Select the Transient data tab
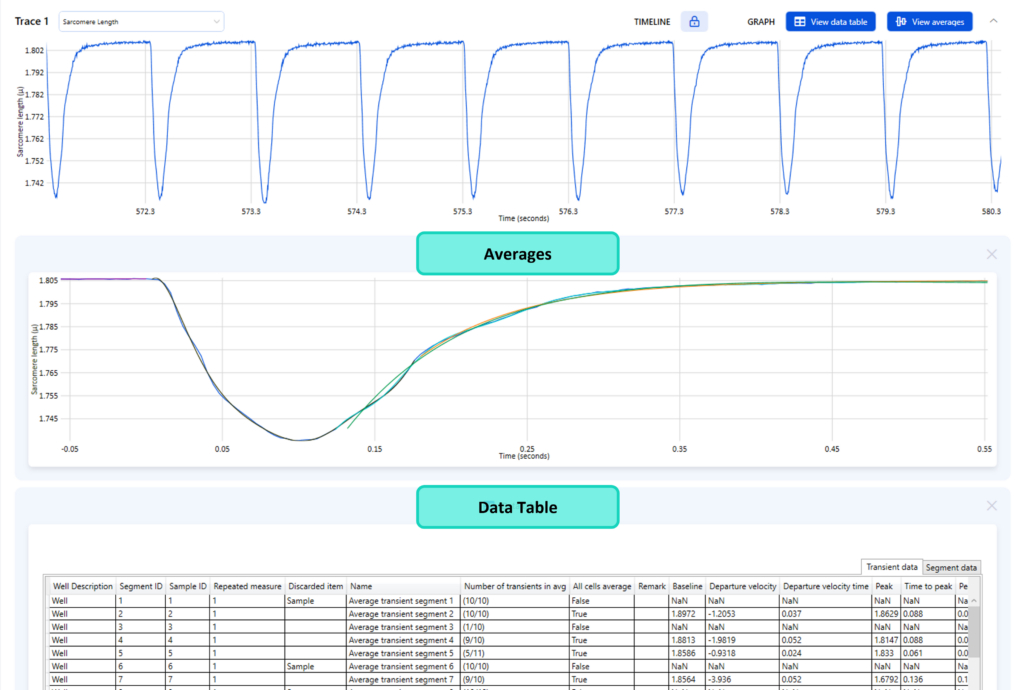1024x690 pixels. tap(890, 567)
